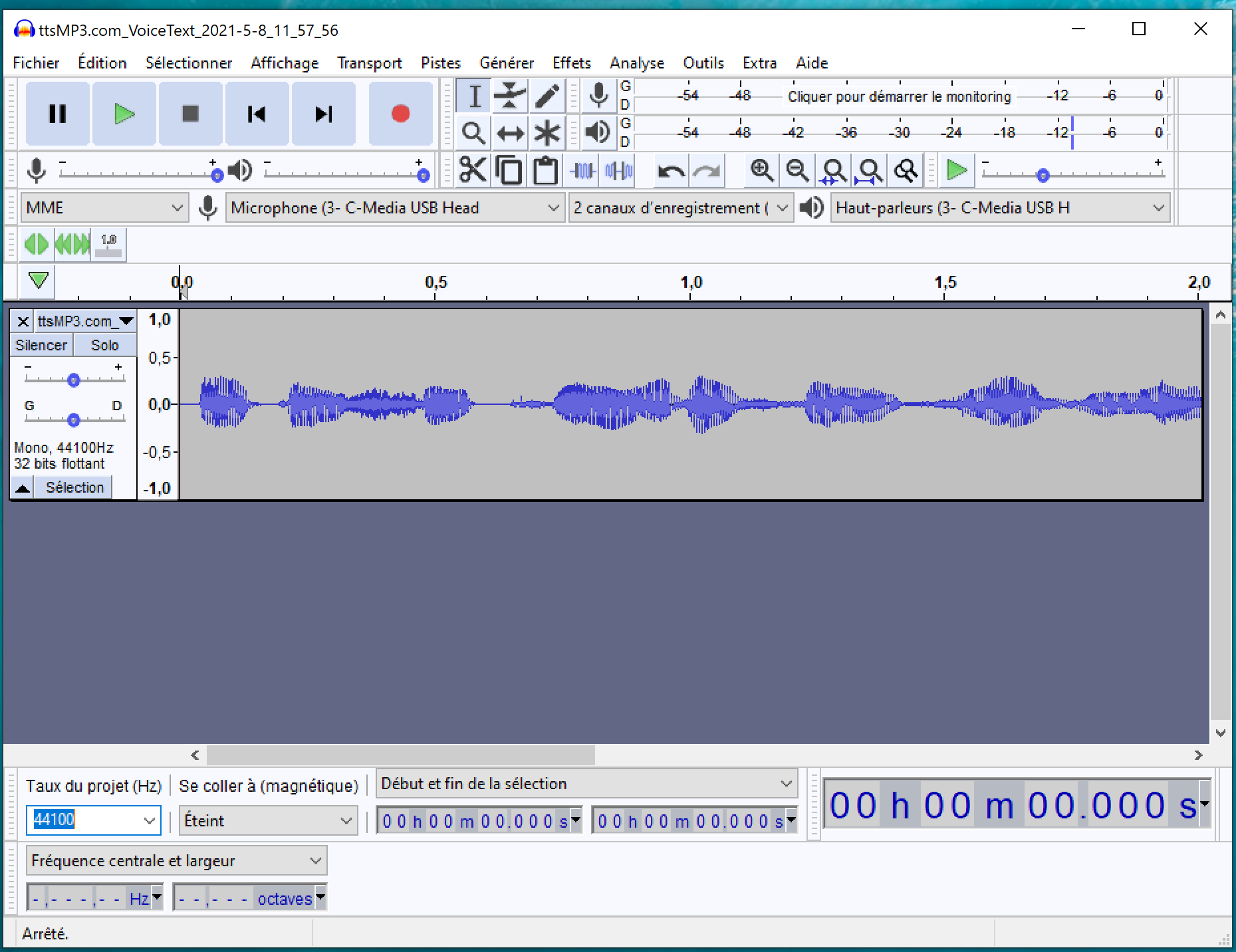Screen dimensions: 1236x952
Task: Click the Cut scissors icon
Action: [473, 171]
